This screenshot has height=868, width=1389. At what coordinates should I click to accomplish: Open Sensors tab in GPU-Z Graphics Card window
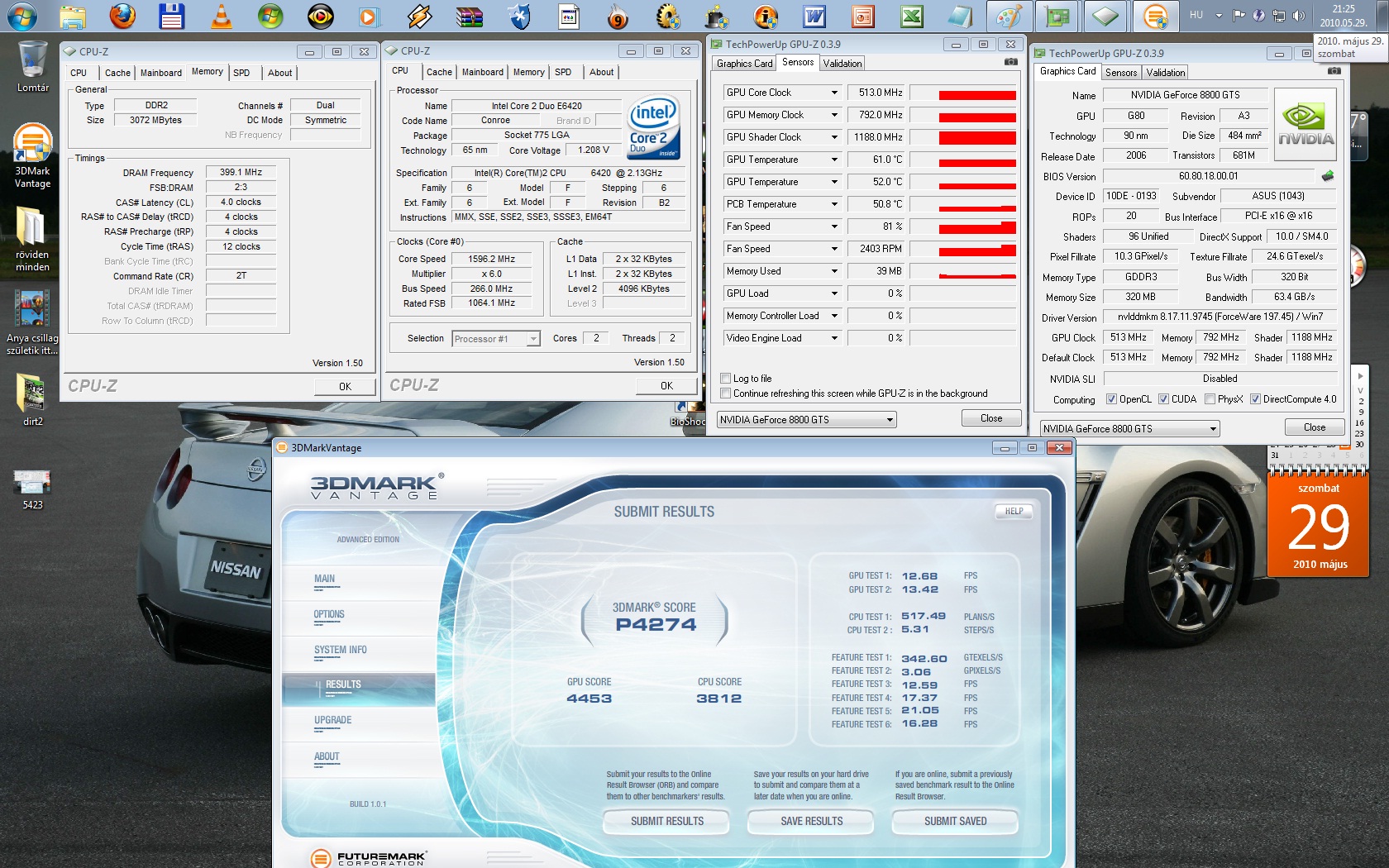tap(1121, 73)
